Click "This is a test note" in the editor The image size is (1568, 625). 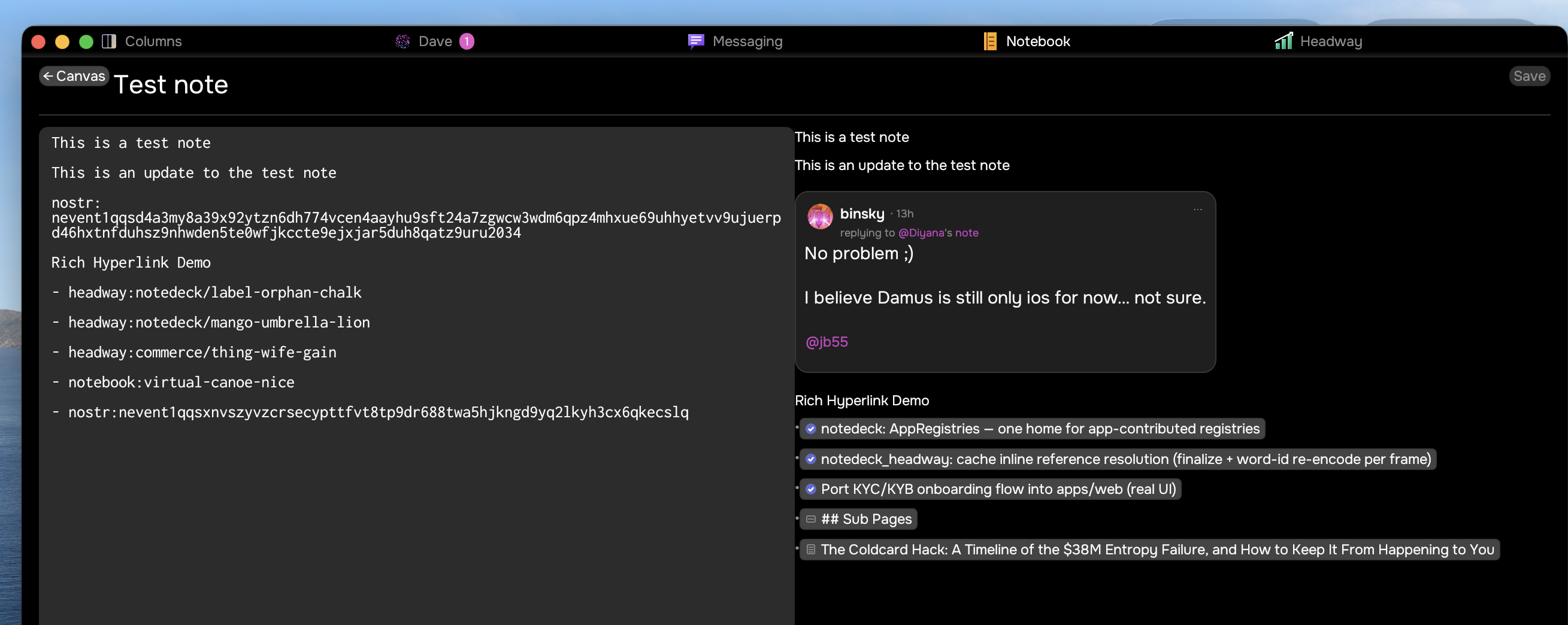coord(131,143)
